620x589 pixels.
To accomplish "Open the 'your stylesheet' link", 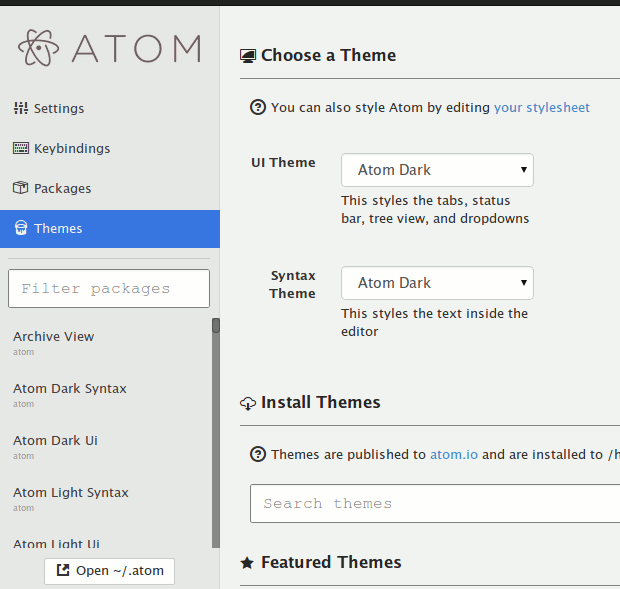I will click(541, 107).
